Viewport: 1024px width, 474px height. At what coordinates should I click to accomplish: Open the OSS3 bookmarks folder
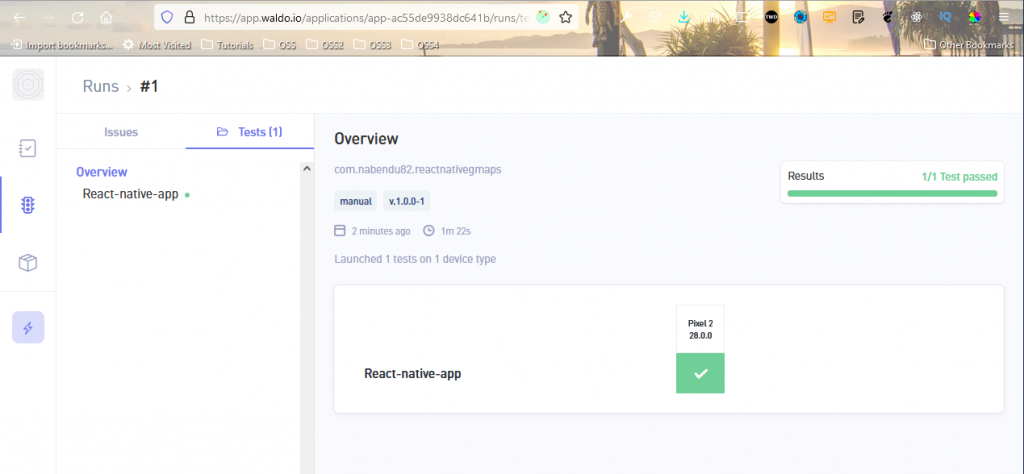(x=372, y=45)
